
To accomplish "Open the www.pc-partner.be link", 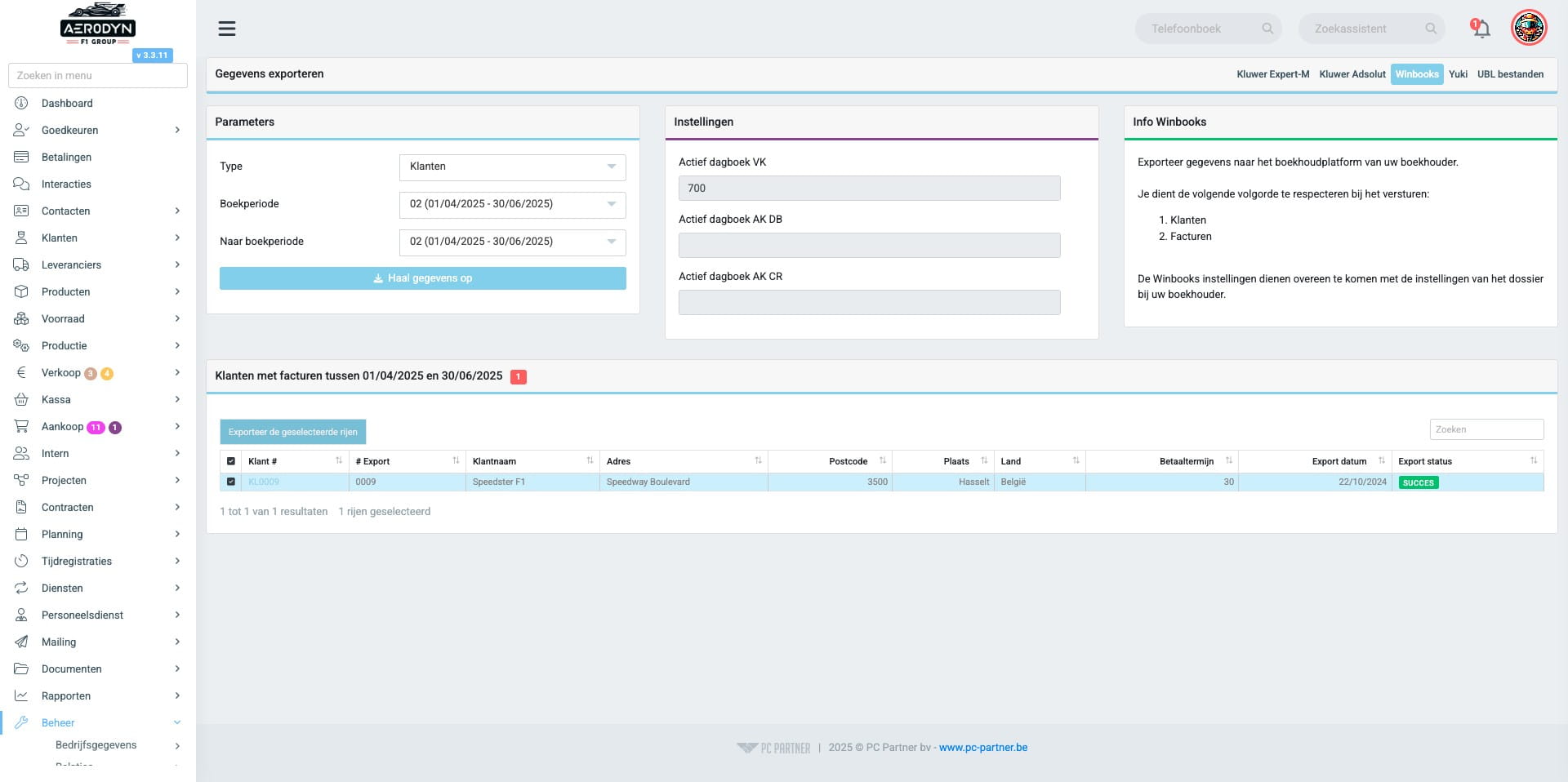I will 983,747.
